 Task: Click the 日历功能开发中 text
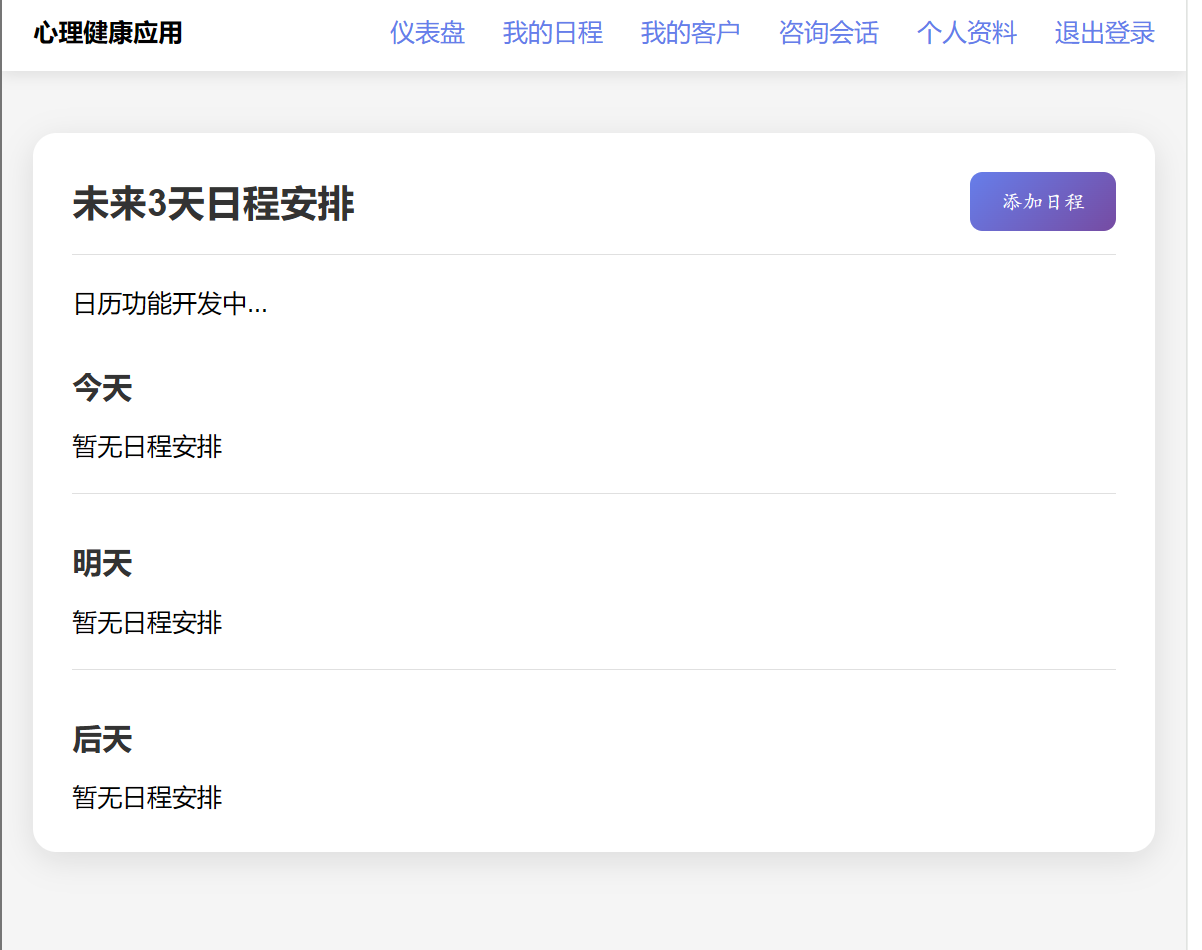(x=169, y=304)
